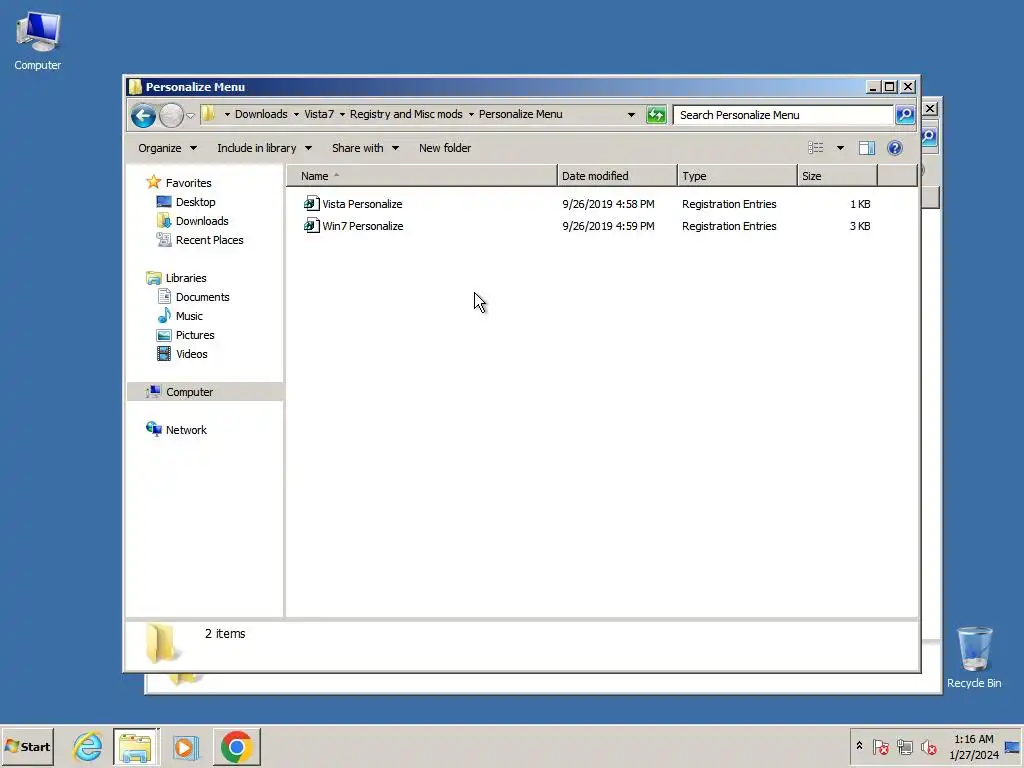Navigate to Registry and Misc mods breadcrumb
Image resolution: width=1024 pixels, height=768 pixels.
pyautogui.click(x=406, y=114)
